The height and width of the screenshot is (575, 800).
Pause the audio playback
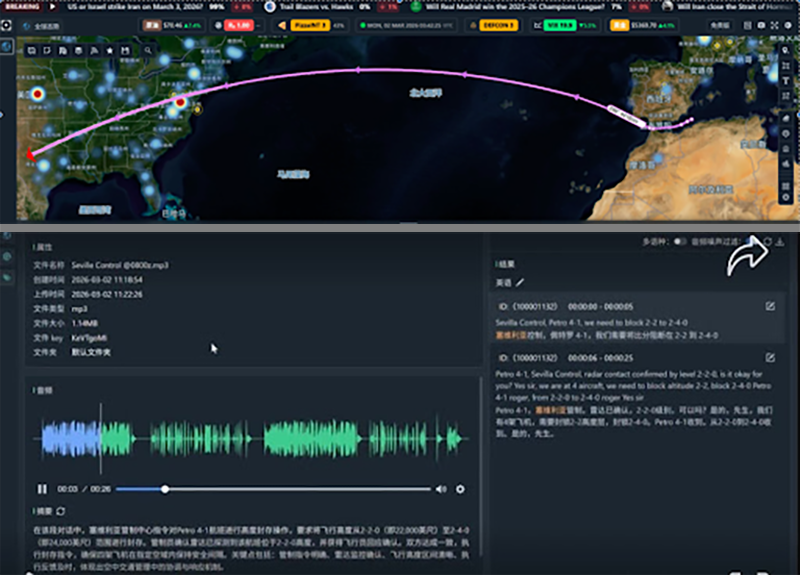point(42,489)
